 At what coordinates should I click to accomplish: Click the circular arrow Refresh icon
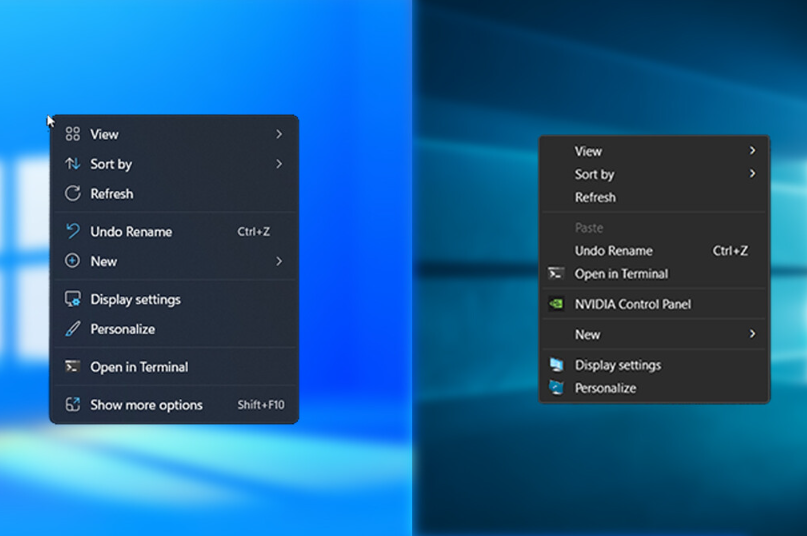(x=72, y=194)
